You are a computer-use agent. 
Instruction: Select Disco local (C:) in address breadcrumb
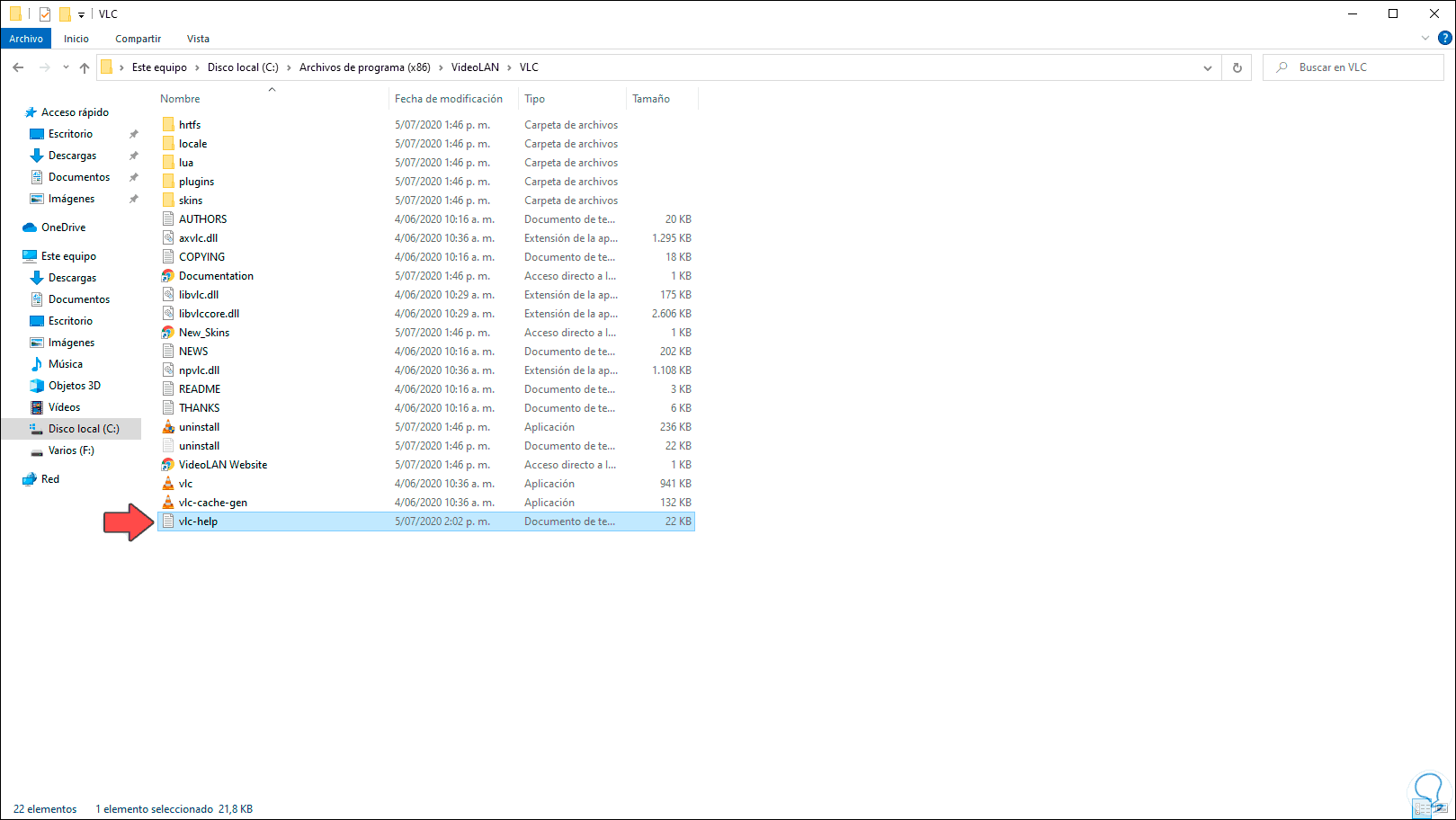click(243, 67)
